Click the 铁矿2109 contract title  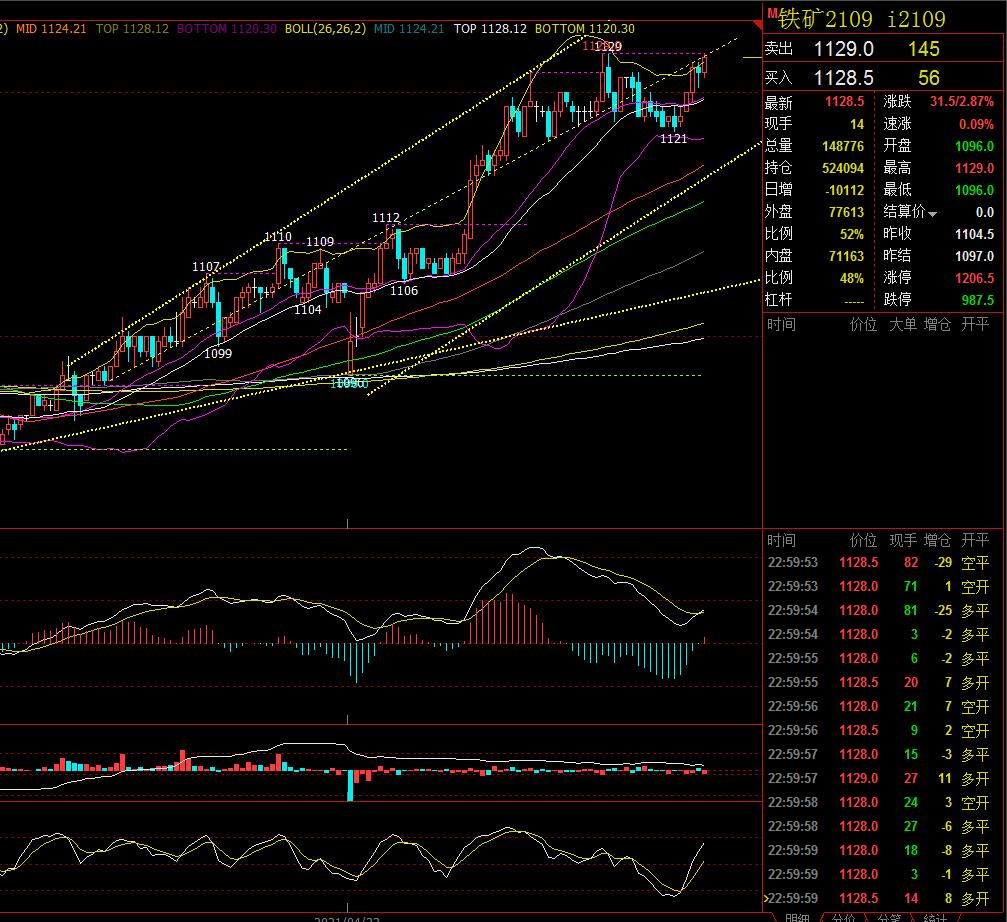[825, 19]
